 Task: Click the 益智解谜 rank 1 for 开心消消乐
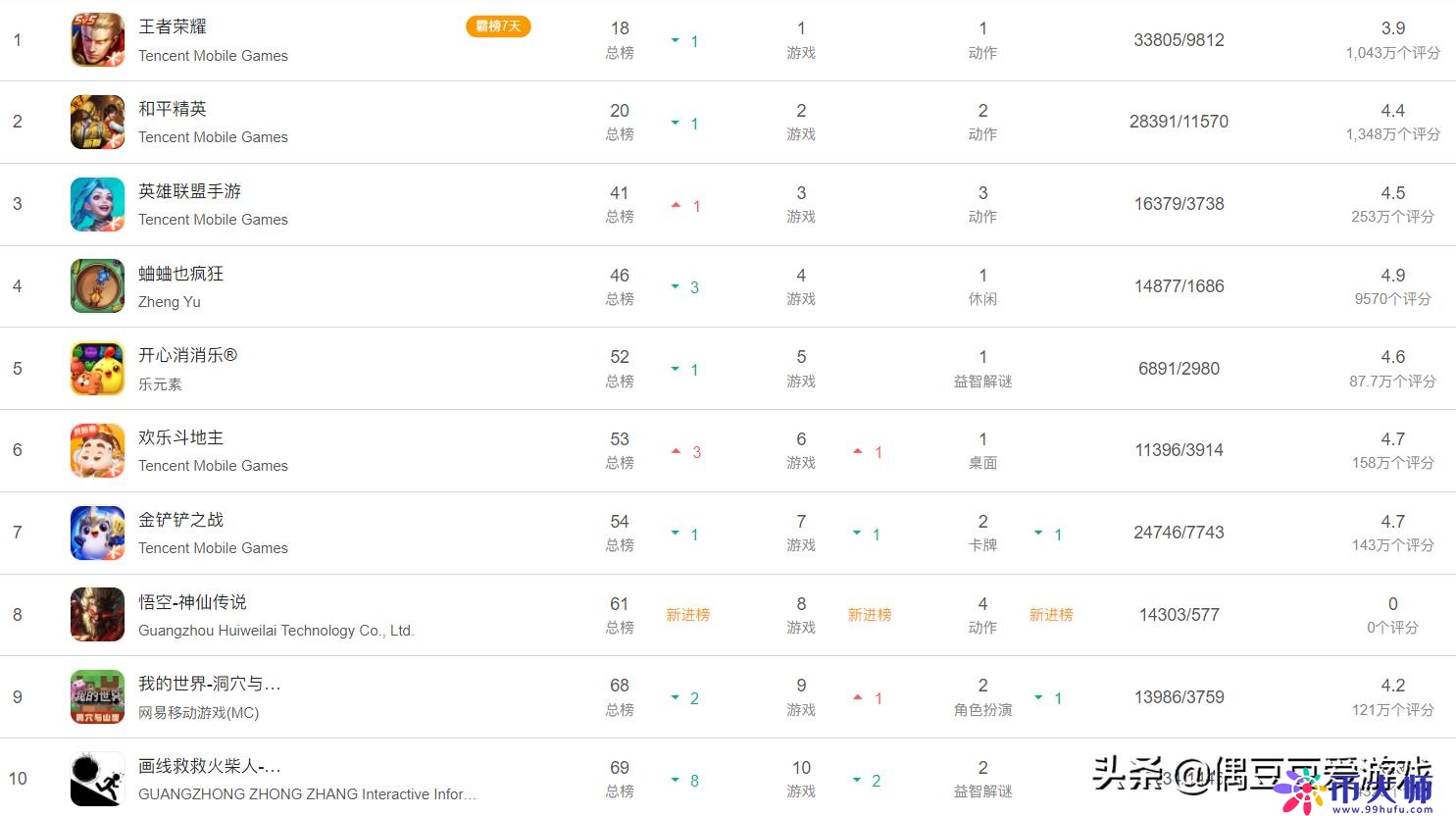tap(982, 369)
